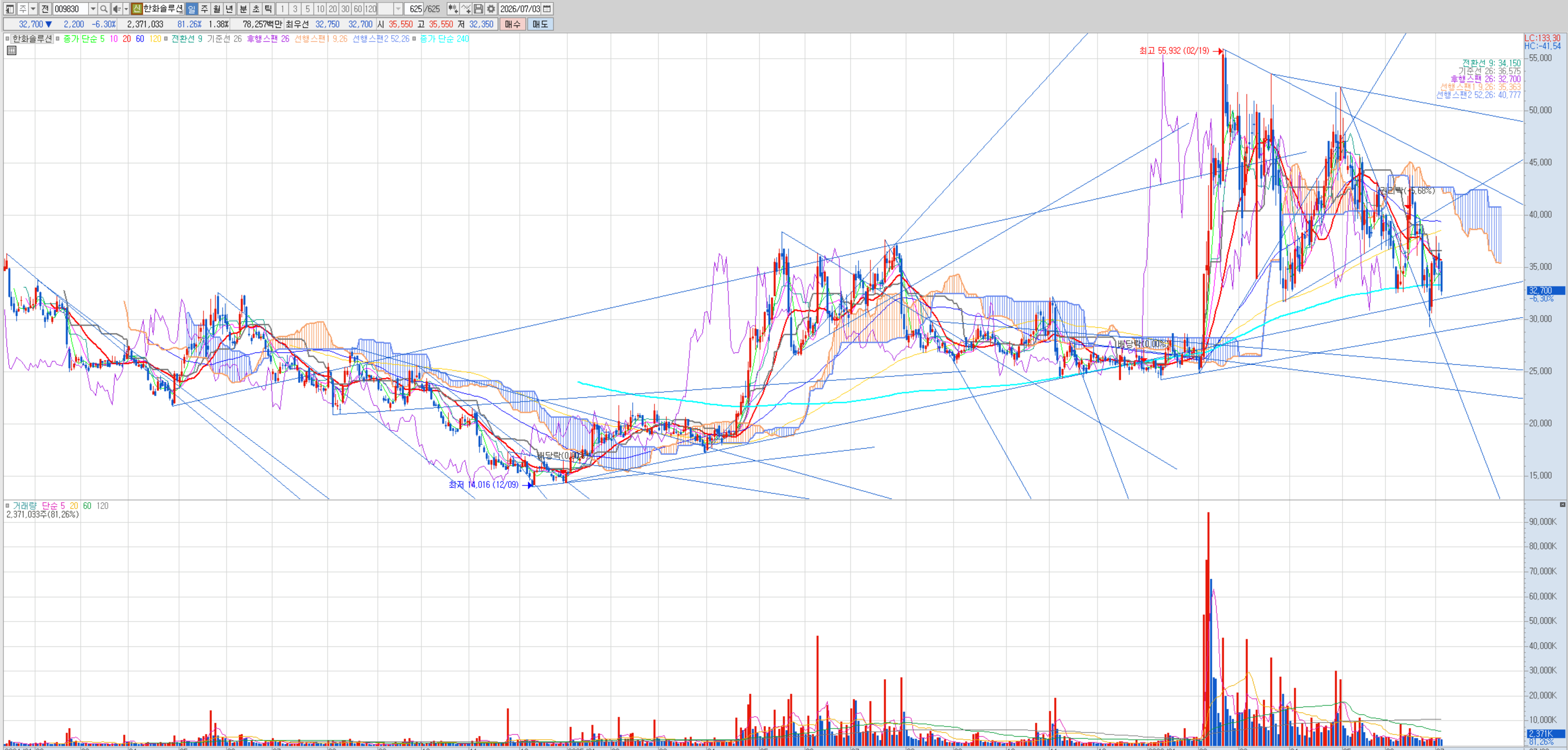Click the panel layout icon at toolbar start
The height and width of the screenshot is (750, 1568).
click(10, 8)
